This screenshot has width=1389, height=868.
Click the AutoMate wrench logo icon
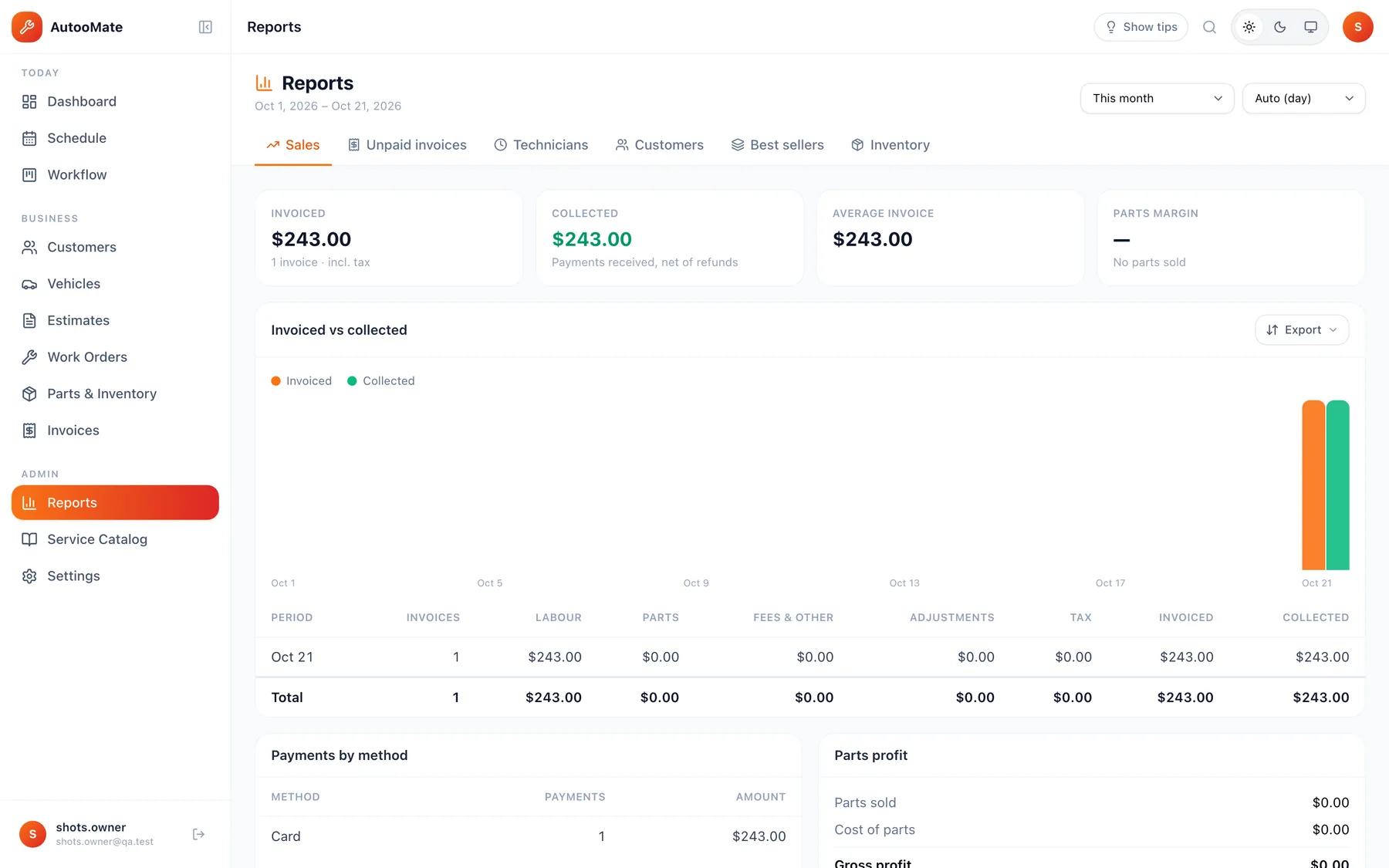click(x=27, y=27)
